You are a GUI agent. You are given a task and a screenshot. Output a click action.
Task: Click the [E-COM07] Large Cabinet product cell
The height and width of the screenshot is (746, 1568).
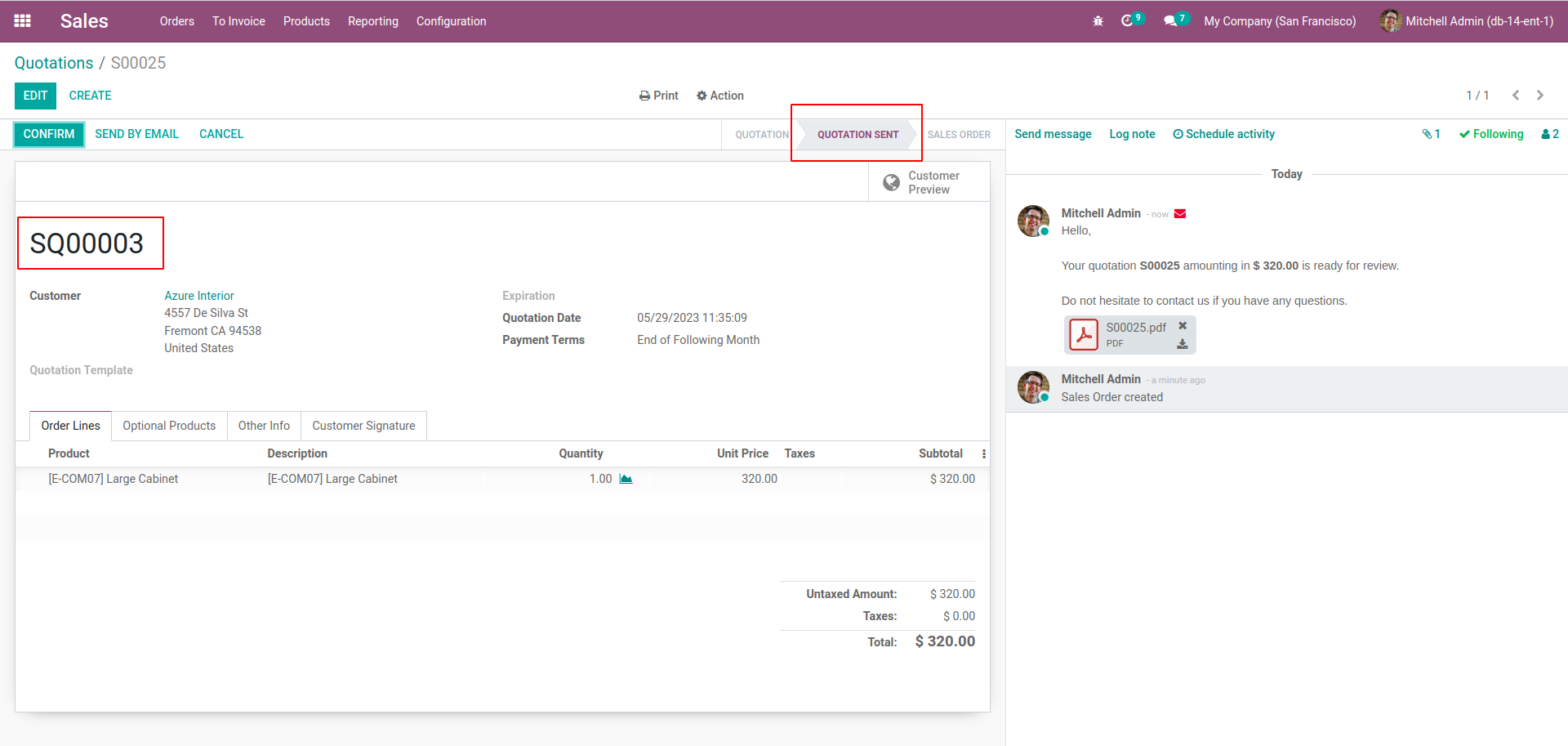[113, 479]
